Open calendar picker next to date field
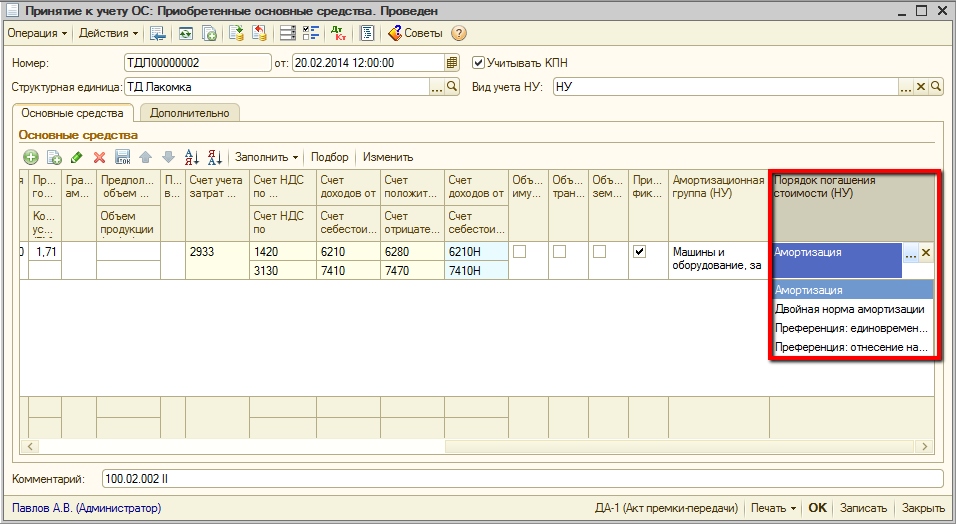The image size is (956, 524). pos(452,62)
